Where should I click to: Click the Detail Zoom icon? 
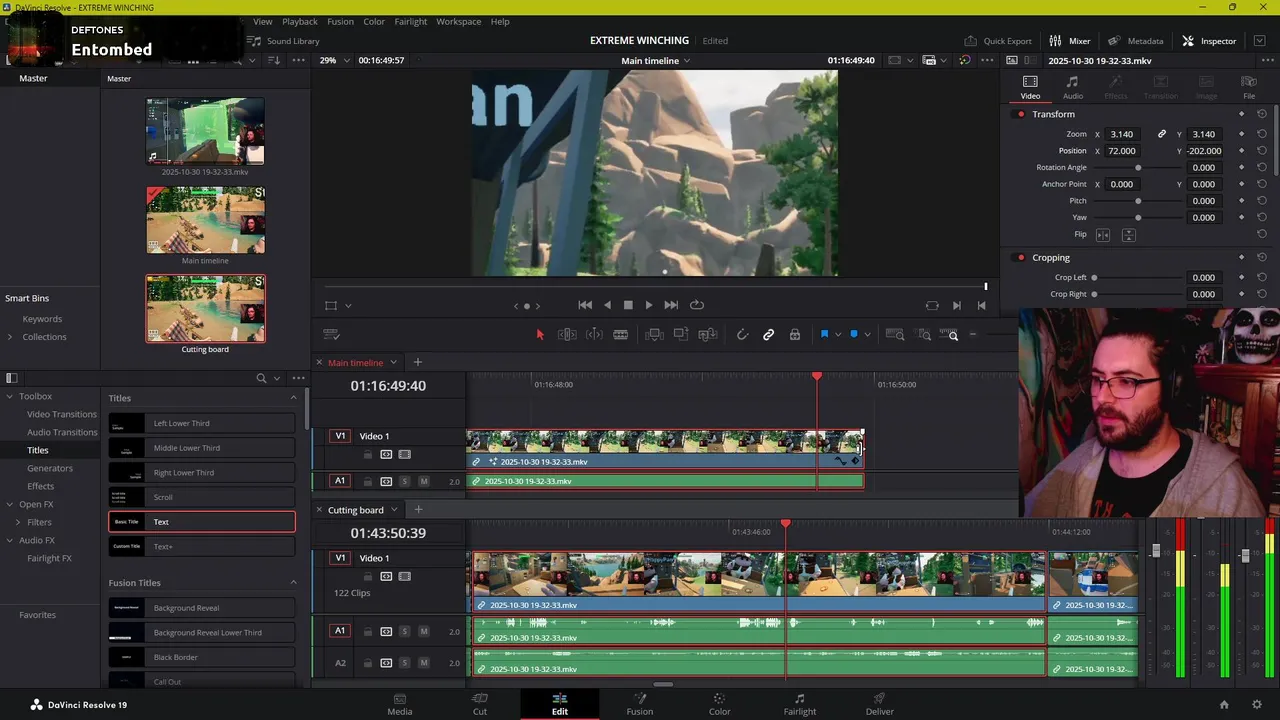(924, 335)
